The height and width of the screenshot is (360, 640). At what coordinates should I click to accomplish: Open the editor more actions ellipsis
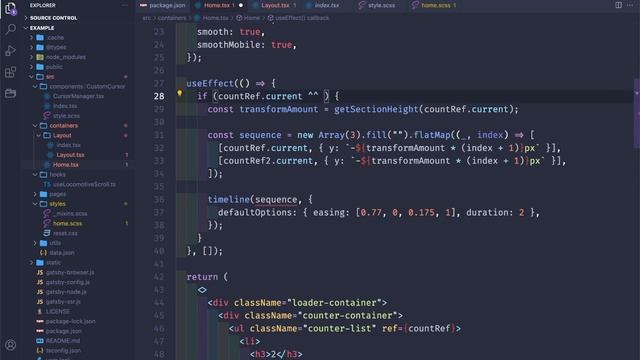(630, 5)
